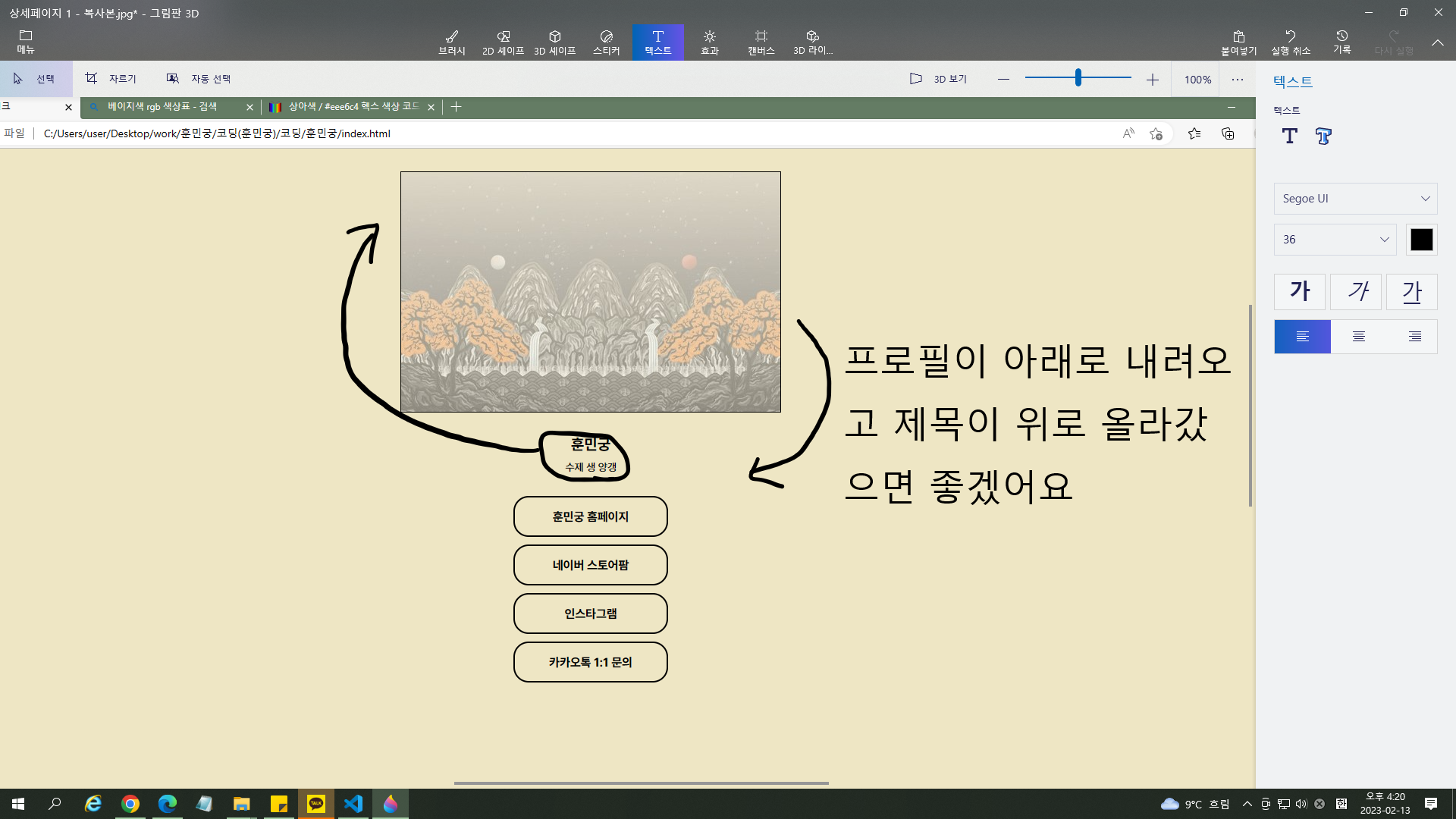Open File Explorer from the taskbar
The height and width of the screenshot is (819, 1456).
tap(241, 804)
